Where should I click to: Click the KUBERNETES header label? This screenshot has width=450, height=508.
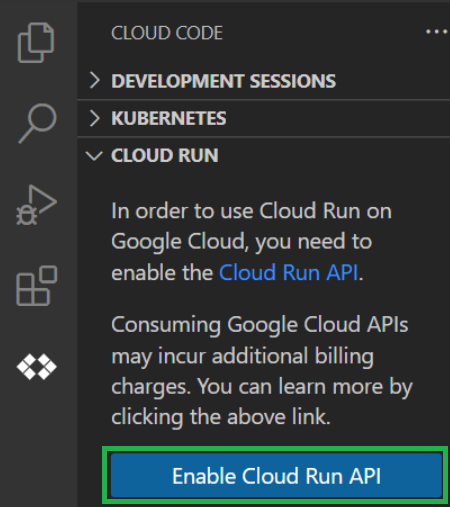(x=169, y=118)
